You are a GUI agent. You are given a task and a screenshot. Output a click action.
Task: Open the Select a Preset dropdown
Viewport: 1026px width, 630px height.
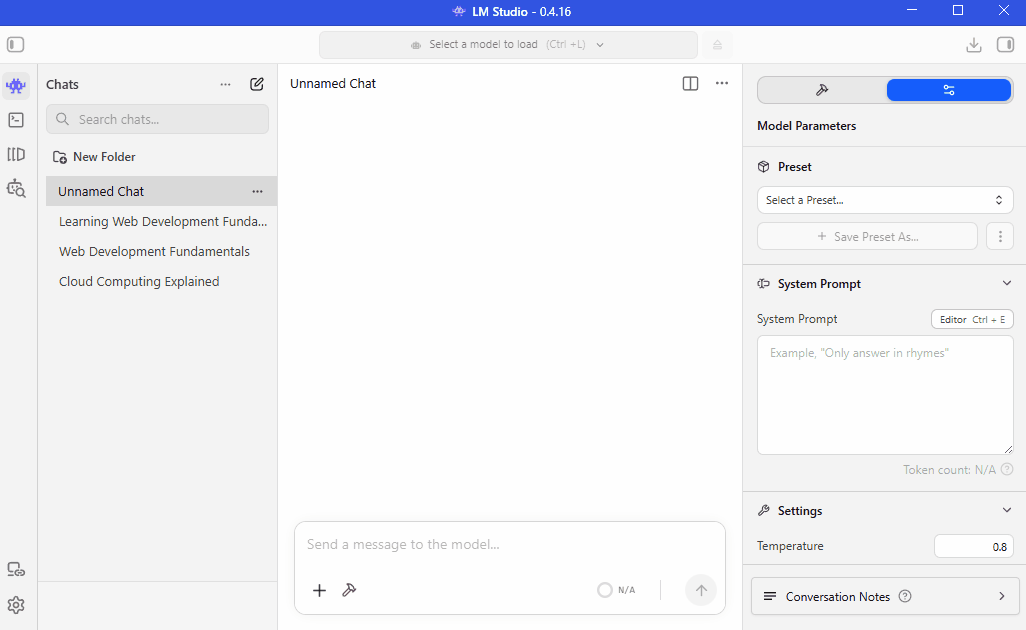pos(885,200)
